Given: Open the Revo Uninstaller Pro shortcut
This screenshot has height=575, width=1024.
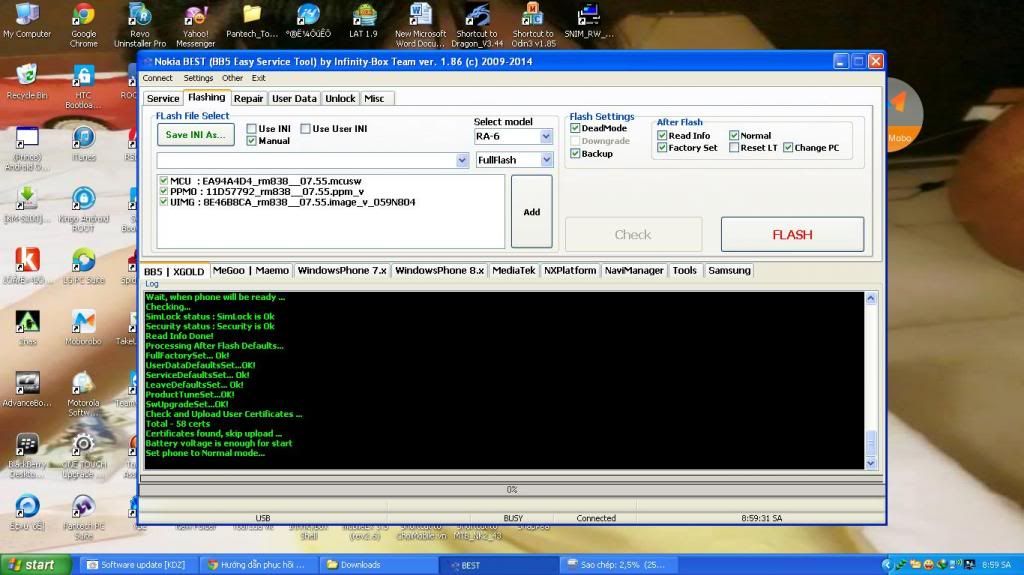Looking at the screenshot, I should coord(140,24).
